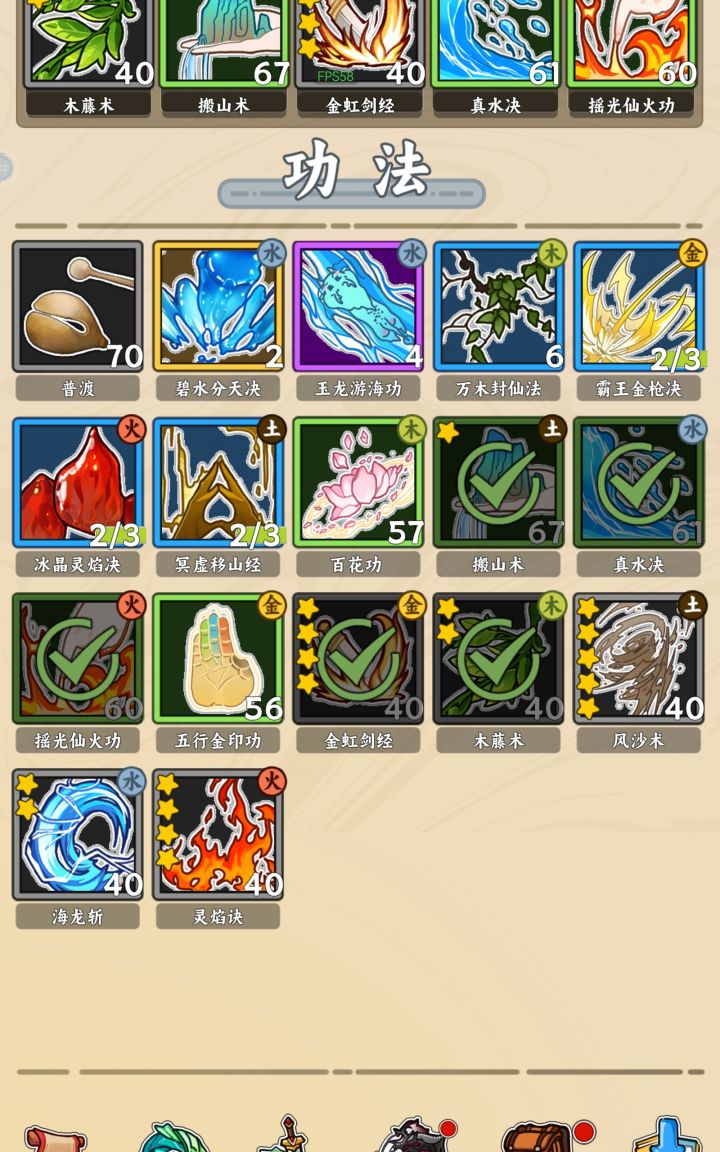Viewport: 720px width, 1152px height.
Task: Open the treasure chest tab with red dot
Action: pos(540,1137)
